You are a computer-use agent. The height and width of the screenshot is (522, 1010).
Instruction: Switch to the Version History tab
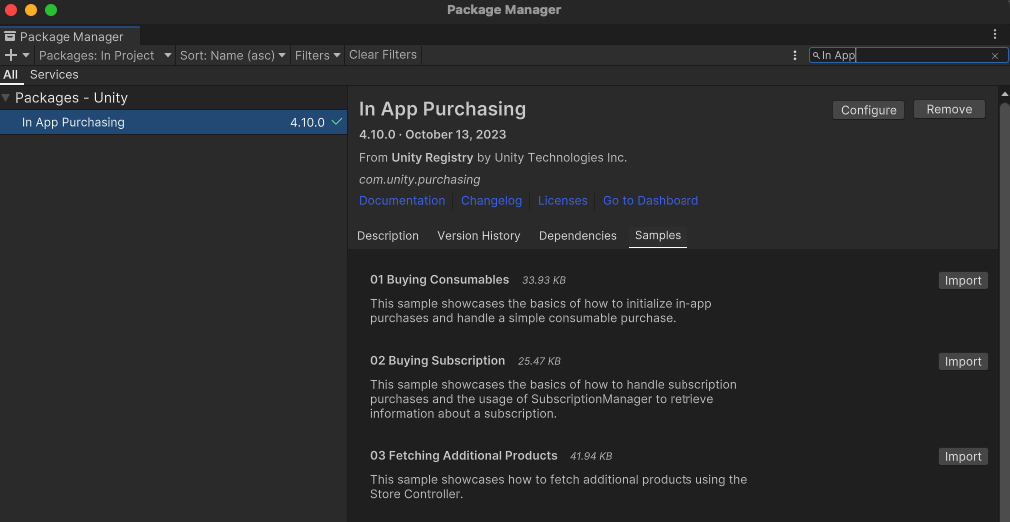click(479, 236)
